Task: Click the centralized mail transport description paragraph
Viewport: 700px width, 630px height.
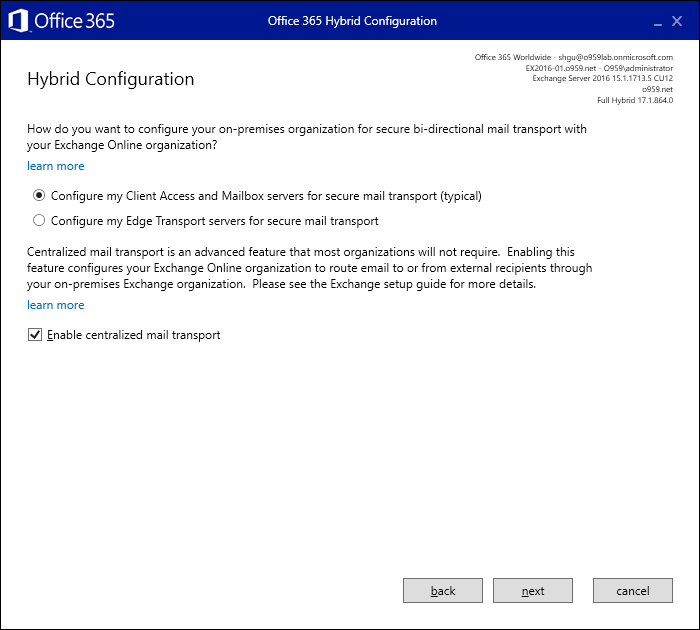Action: (x=309, y=268)
